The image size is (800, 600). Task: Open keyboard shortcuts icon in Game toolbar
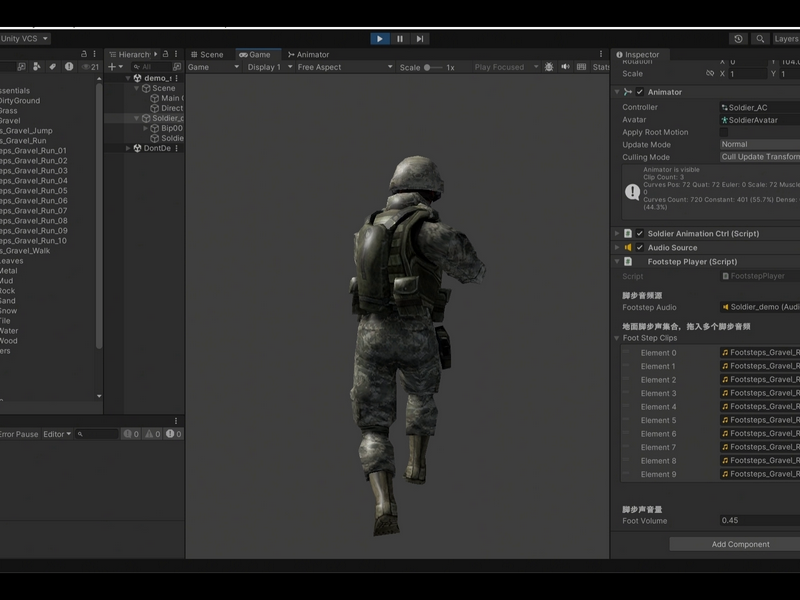[x=581, y=67]
